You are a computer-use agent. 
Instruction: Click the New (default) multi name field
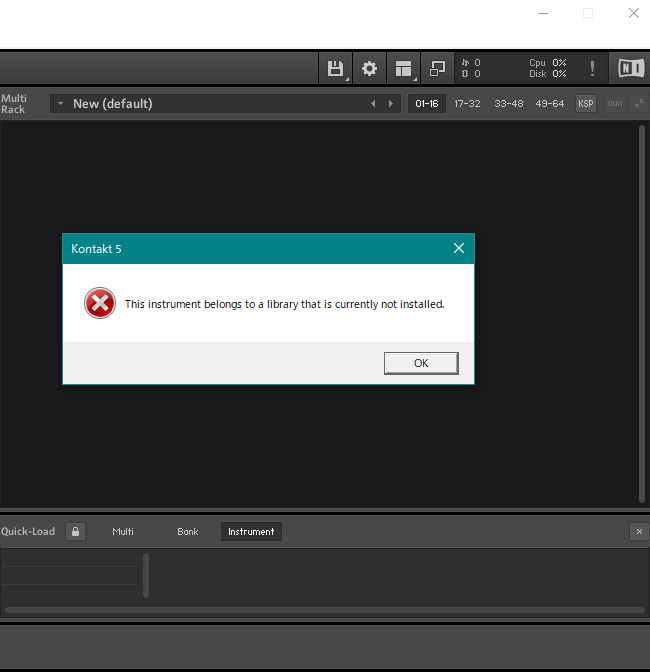(x=225, y=104)
